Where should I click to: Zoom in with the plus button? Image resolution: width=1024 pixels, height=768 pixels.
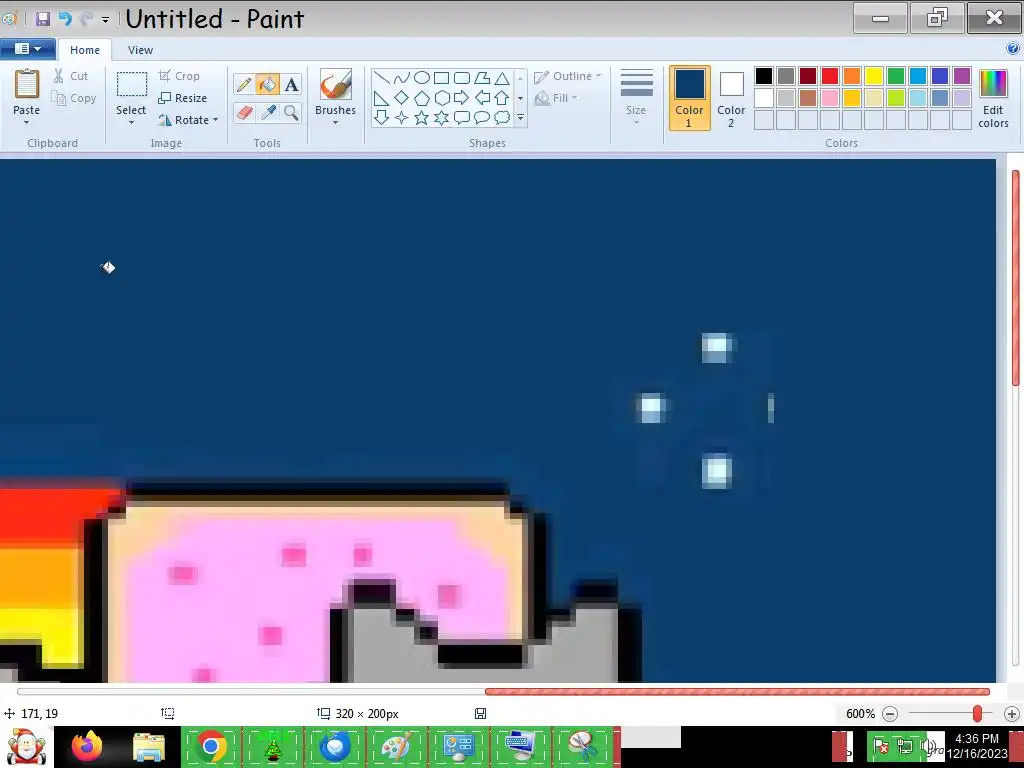(x=1012, y=714)
